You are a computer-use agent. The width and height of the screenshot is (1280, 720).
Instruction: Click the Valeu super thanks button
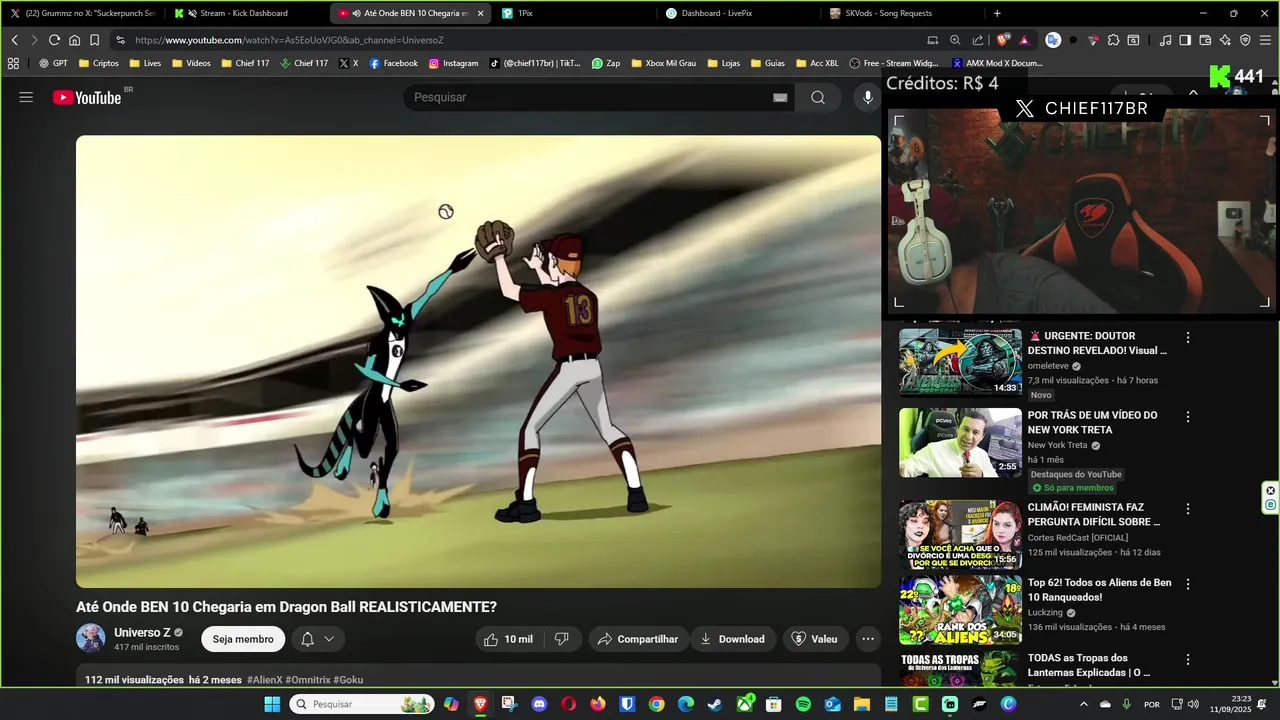(814, 639)
